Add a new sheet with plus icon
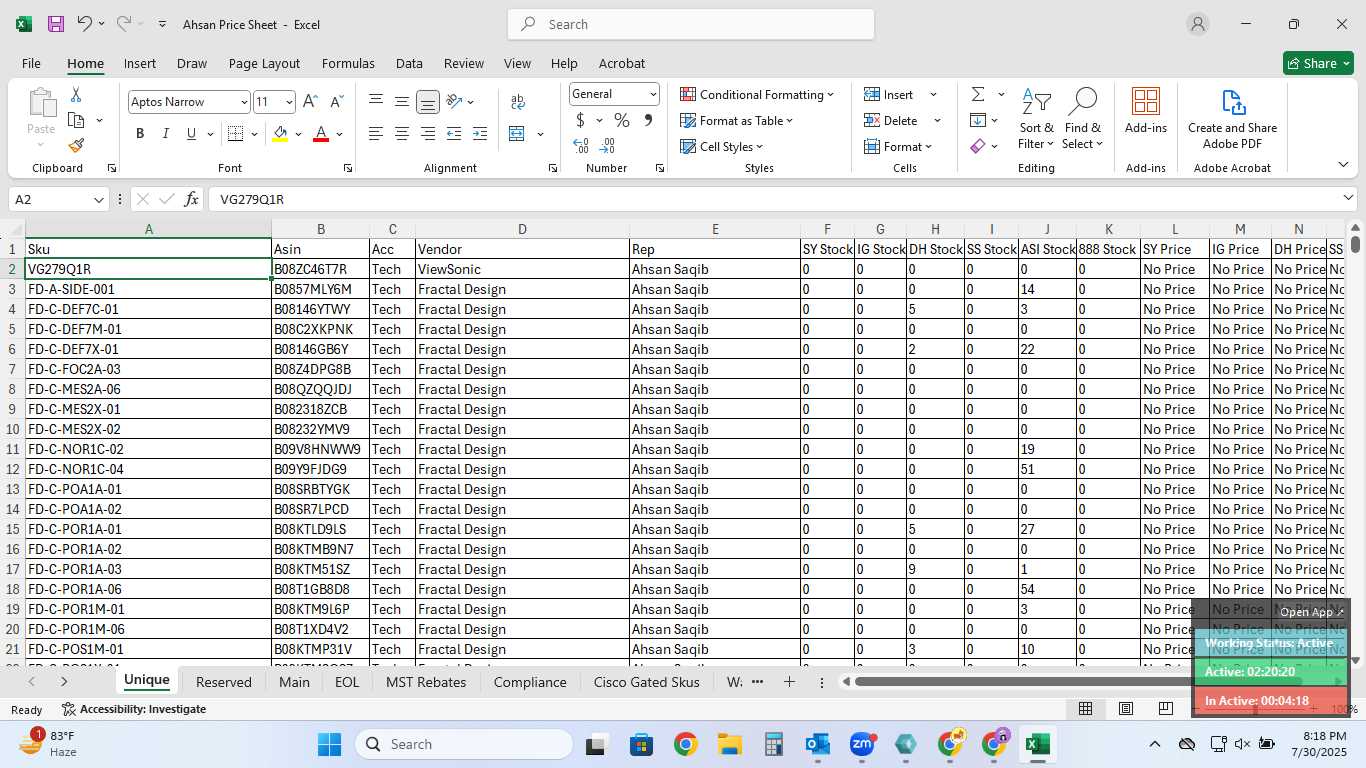Screen dimensions: 1366x768 (x=789, y=682)
